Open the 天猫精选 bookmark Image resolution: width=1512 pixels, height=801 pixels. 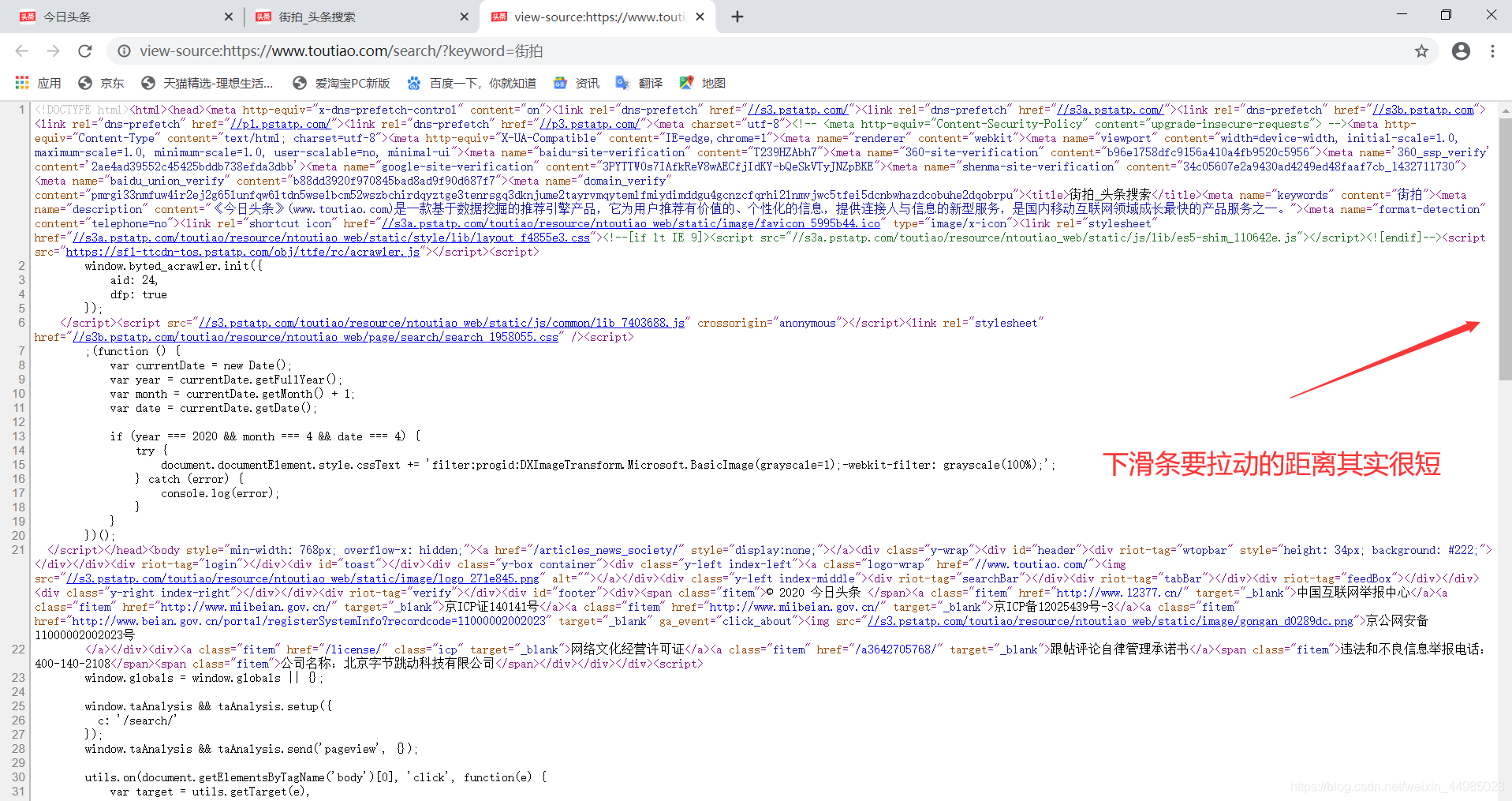pyautogui.click(x=207, y=83)
